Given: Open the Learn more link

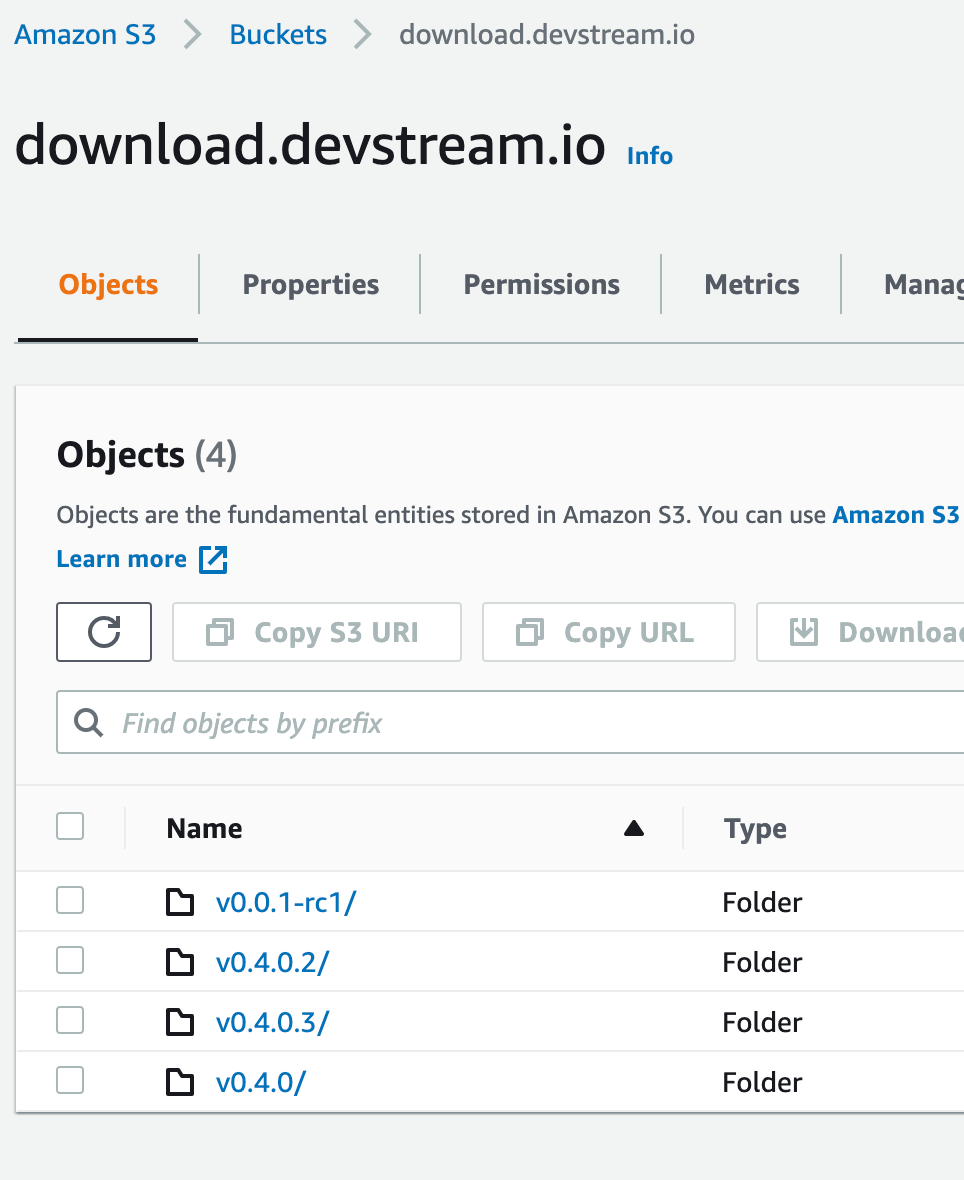Looking at the screenshot, I should 122,559.
